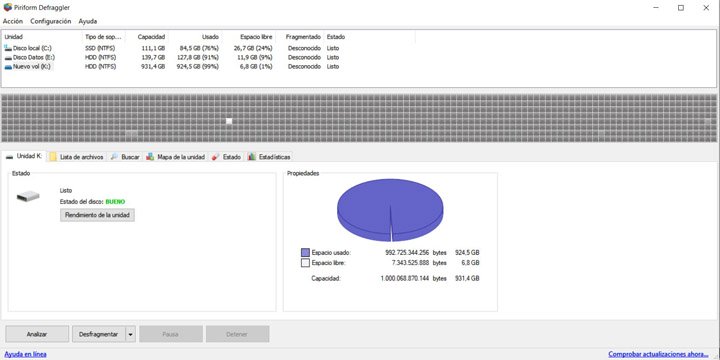Click the Analizar button

coord(37,334)
